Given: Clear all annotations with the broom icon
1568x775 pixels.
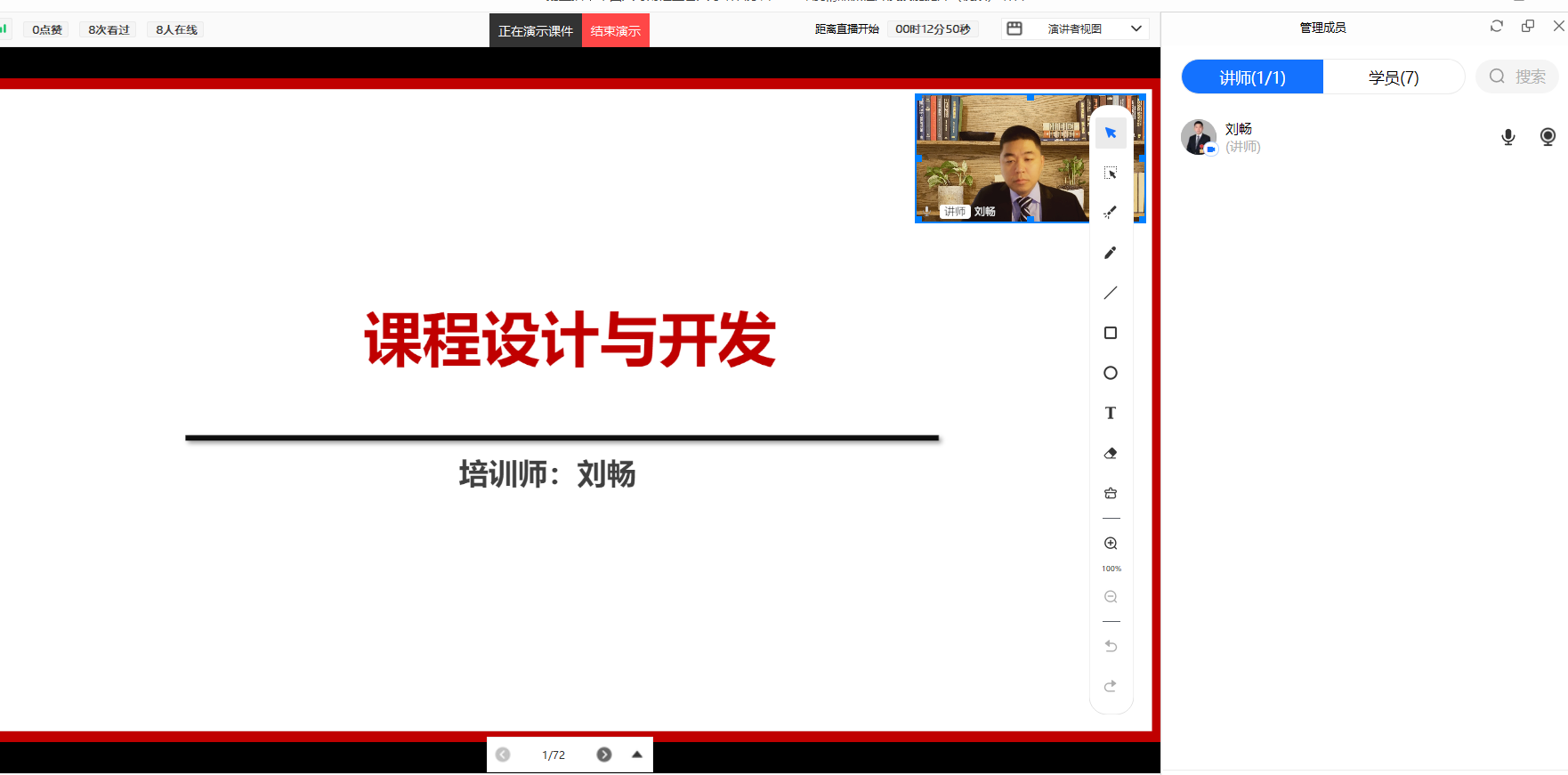Looking at the screenshot, I should click(1111, 493).
